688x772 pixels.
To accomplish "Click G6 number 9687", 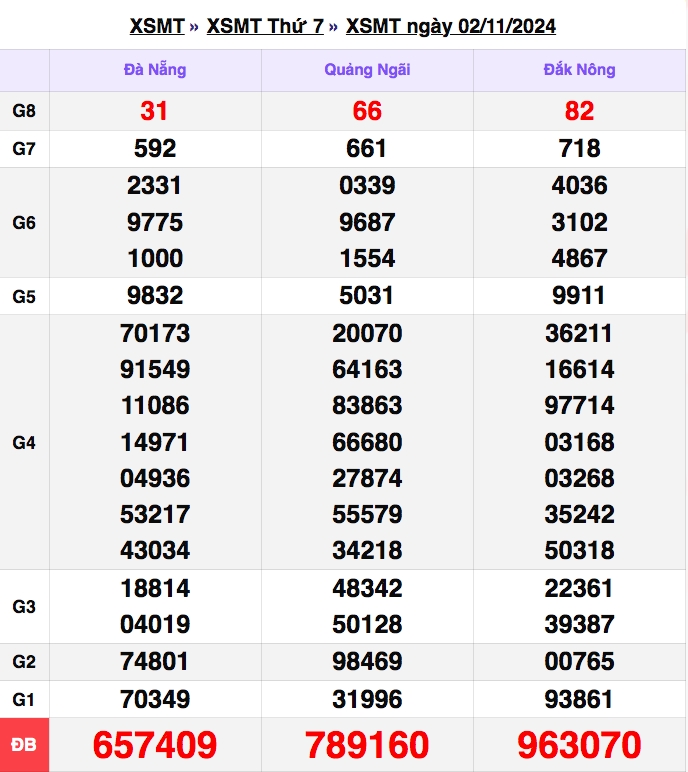I will tap(367, 223).
